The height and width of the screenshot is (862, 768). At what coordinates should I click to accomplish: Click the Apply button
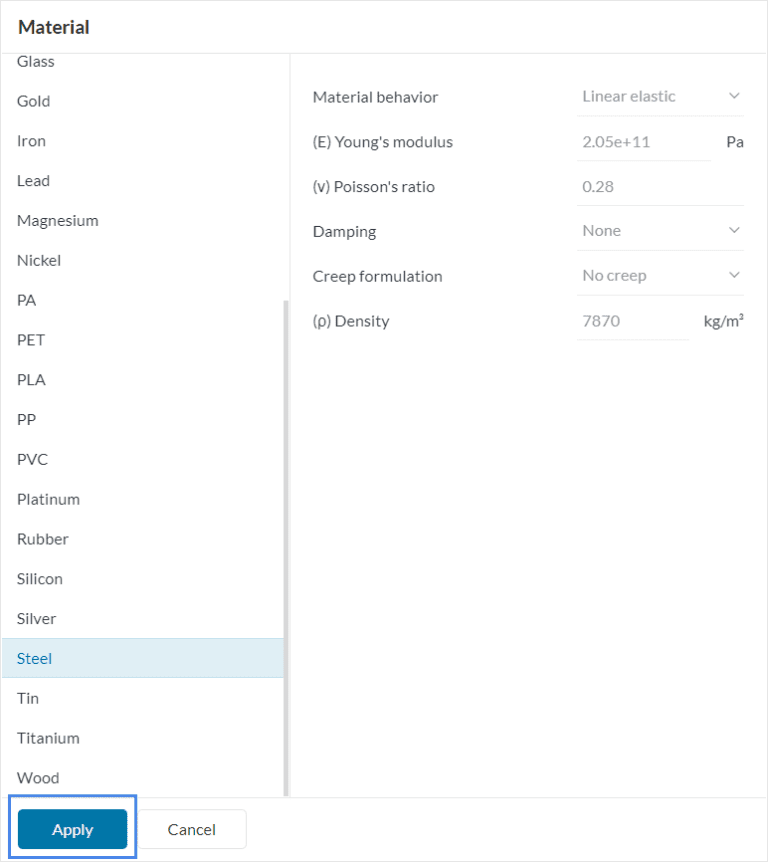tap(72, 829)
